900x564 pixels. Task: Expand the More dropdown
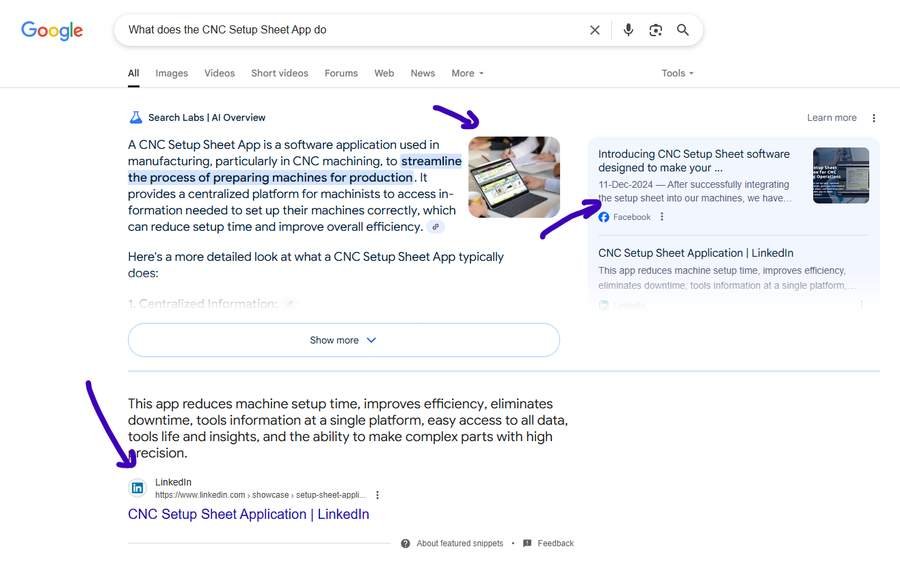[467, 73]
